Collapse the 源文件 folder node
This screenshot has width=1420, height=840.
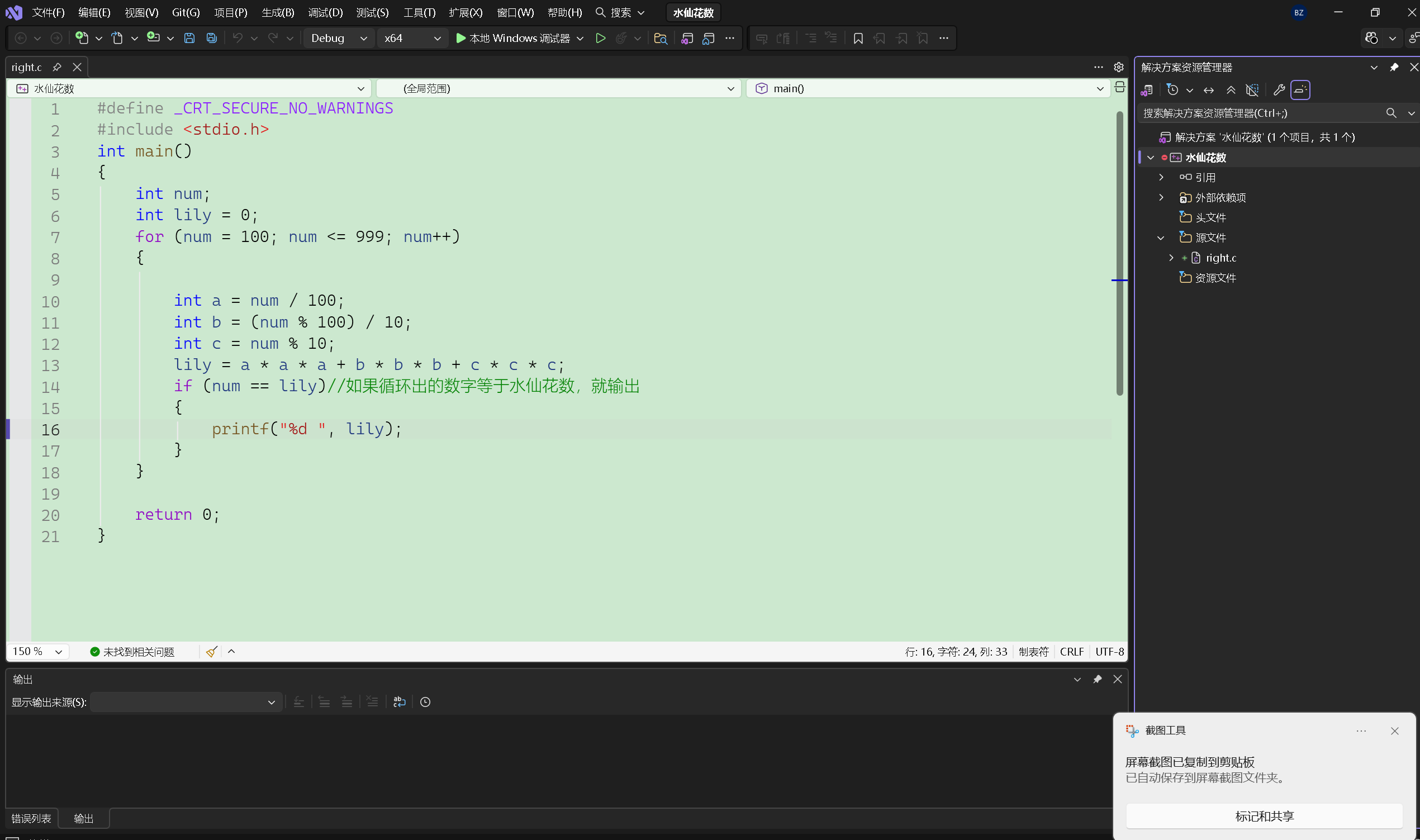click(x=1161, y=238)
